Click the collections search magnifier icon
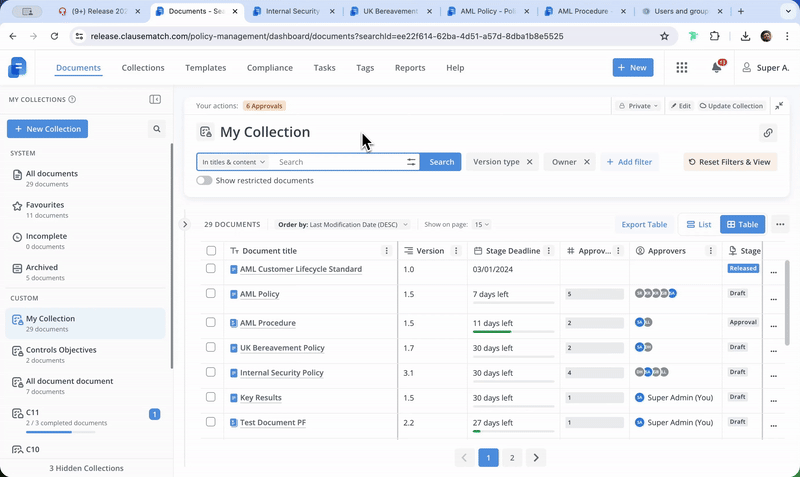 [157, 129]
